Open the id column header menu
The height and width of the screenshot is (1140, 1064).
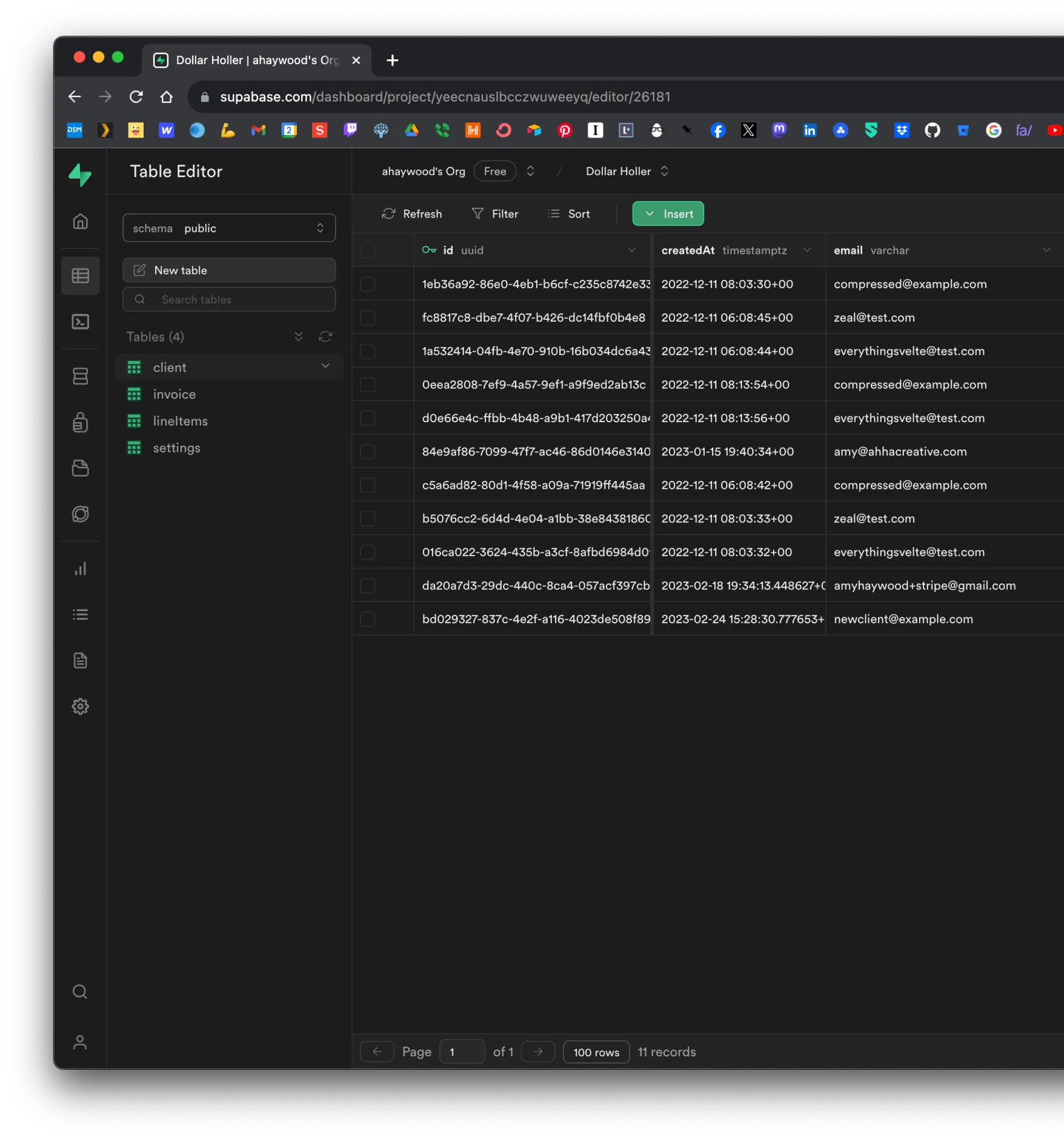coord(631,250)
